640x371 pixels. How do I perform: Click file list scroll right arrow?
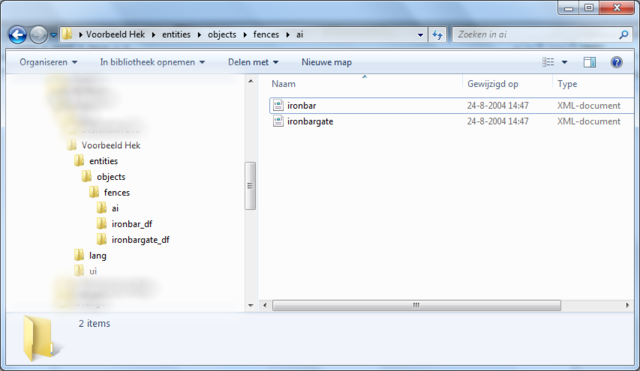pyautogui.click(x=627, y=305)
